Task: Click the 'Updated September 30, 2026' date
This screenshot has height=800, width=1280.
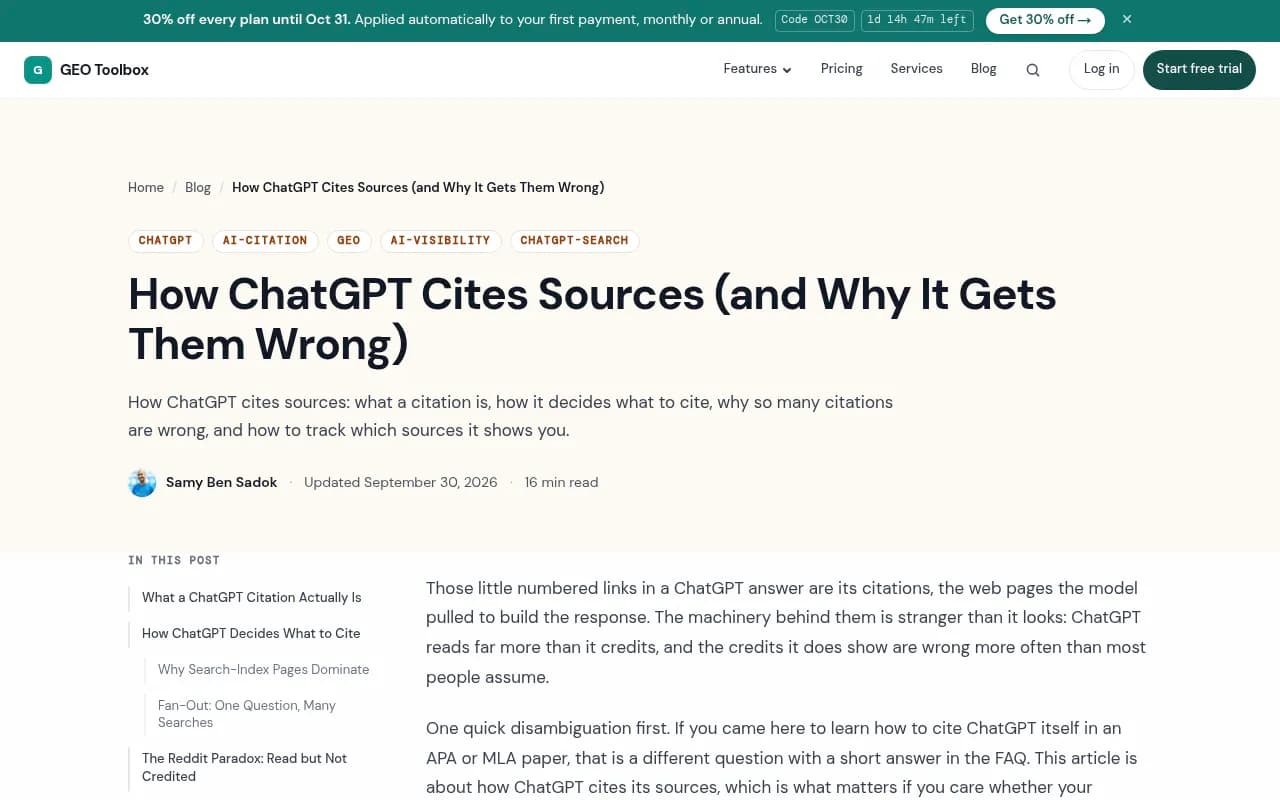Action: pos(401,483)
